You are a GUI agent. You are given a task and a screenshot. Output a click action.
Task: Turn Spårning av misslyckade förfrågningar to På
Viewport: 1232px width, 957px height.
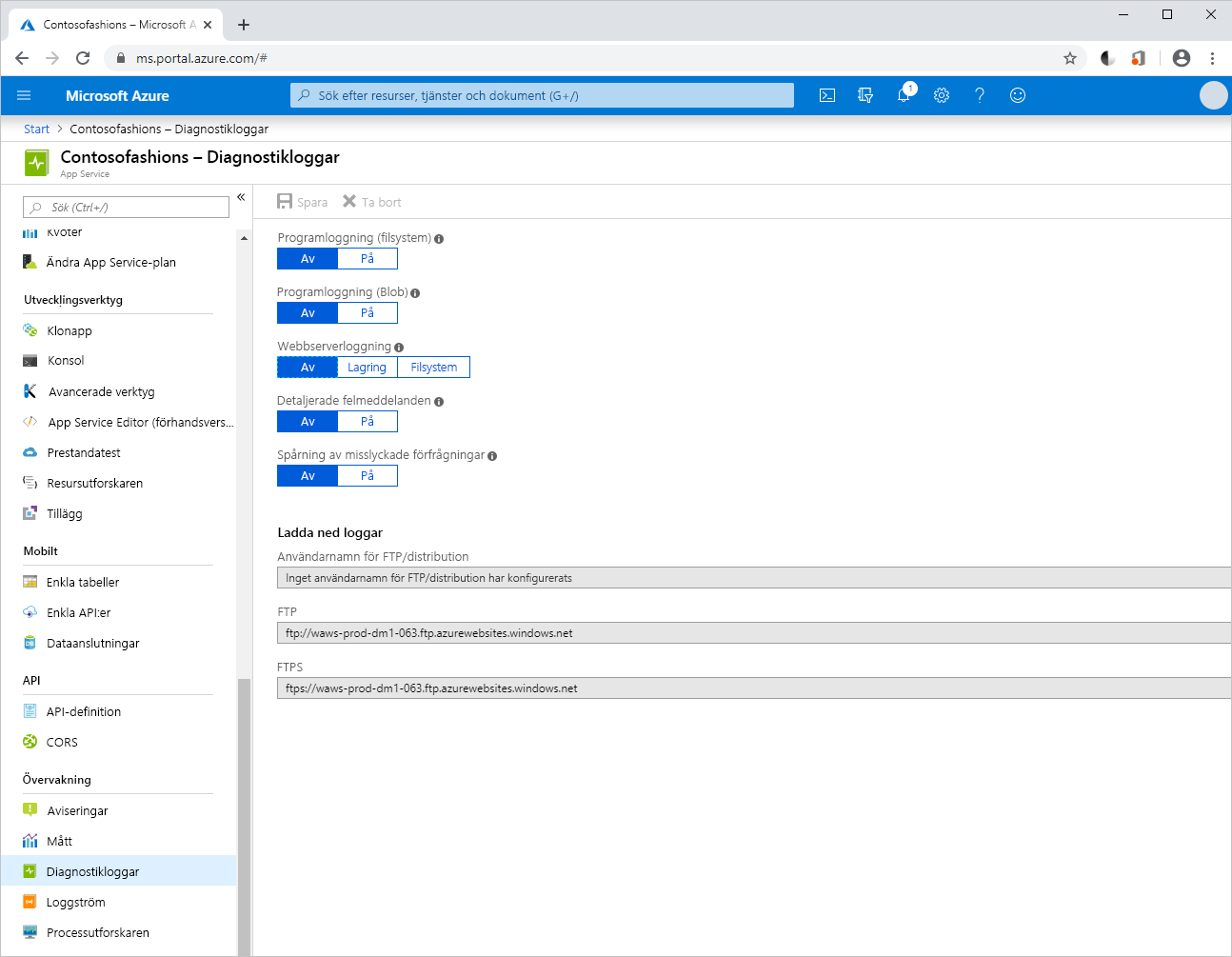(368, 476)
